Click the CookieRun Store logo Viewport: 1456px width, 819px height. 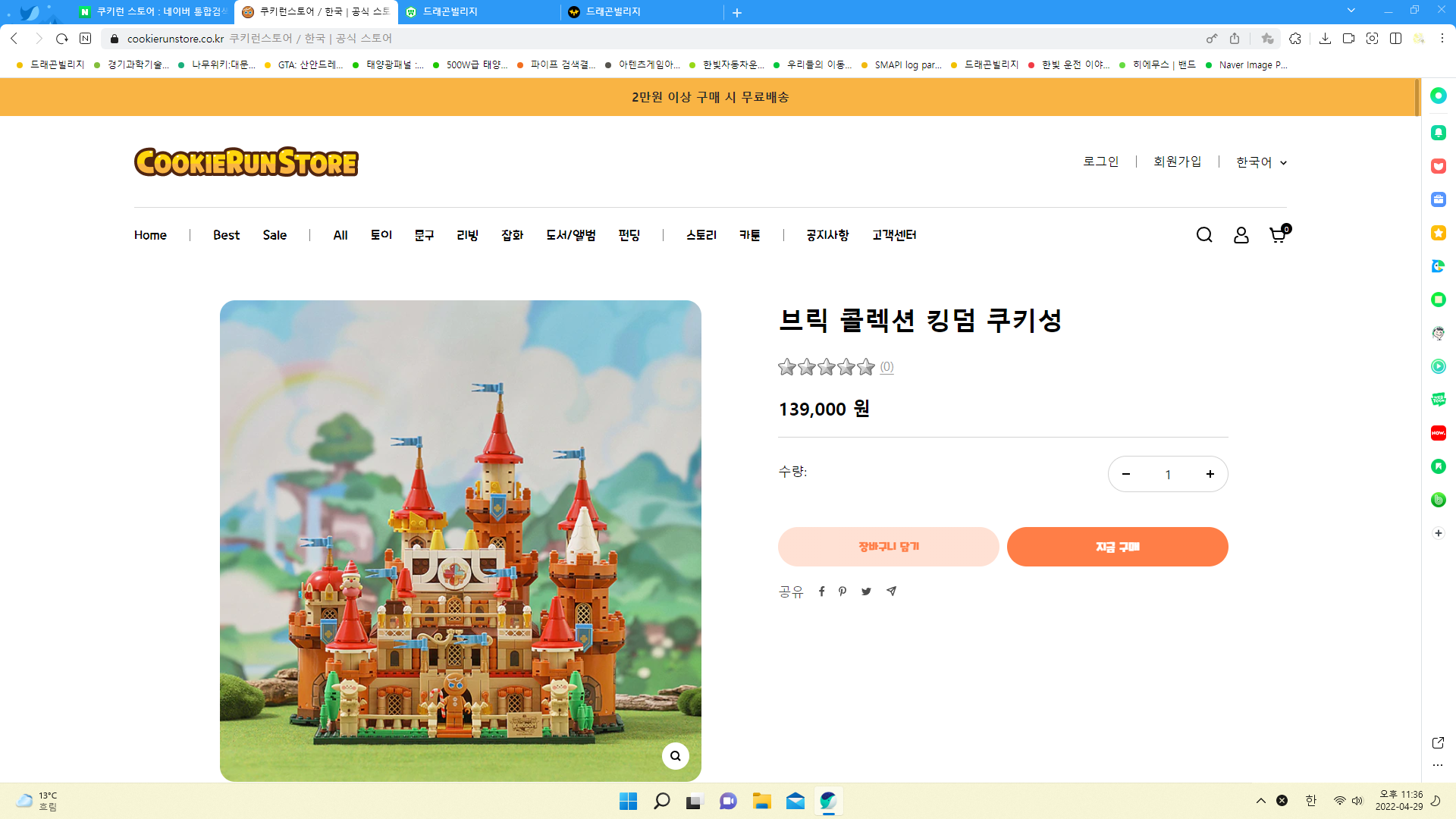[x=246, y=162]
